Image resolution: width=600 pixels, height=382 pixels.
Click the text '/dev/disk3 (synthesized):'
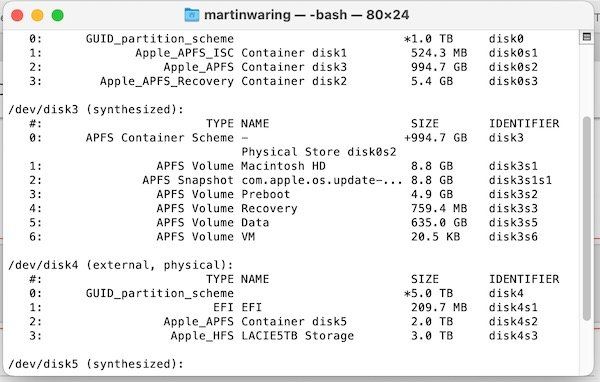click(x=96, y=110)
